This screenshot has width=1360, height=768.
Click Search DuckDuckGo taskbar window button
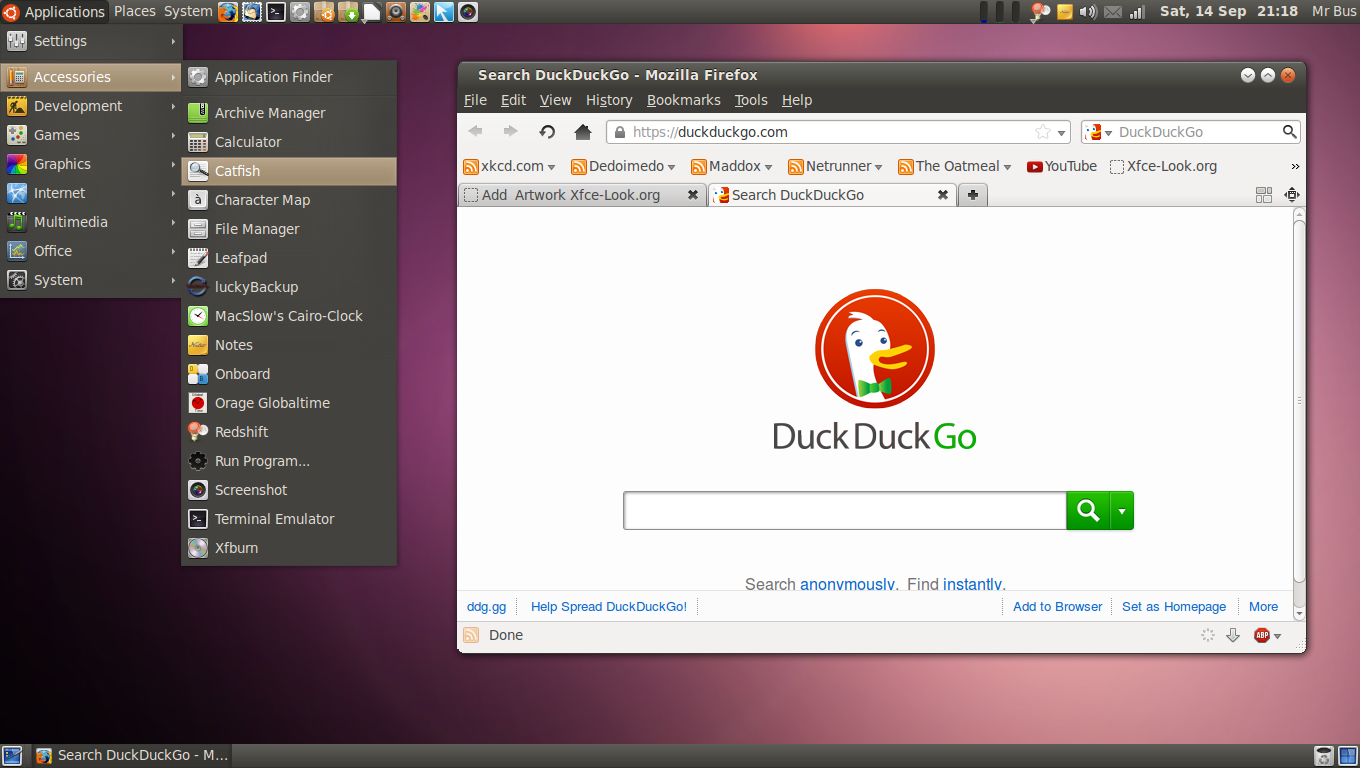(131, 756)
